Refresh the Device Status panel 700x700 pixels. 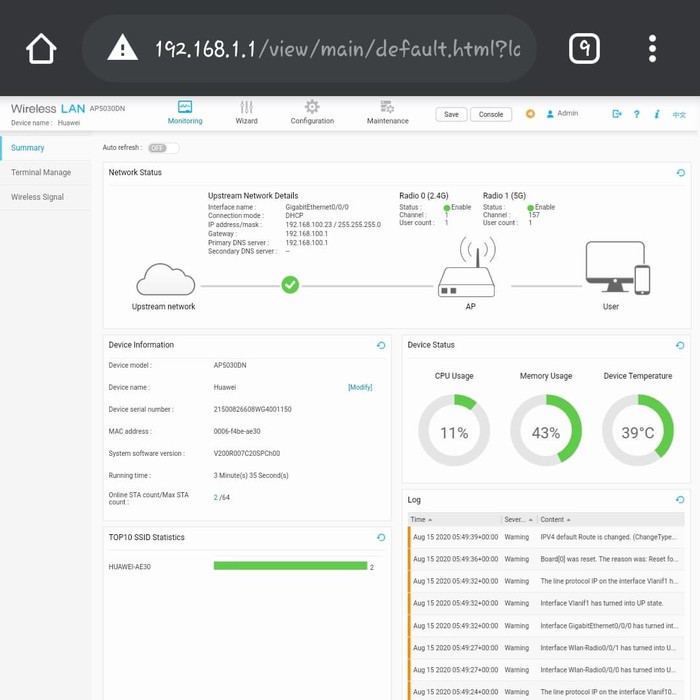coord(681,345)
